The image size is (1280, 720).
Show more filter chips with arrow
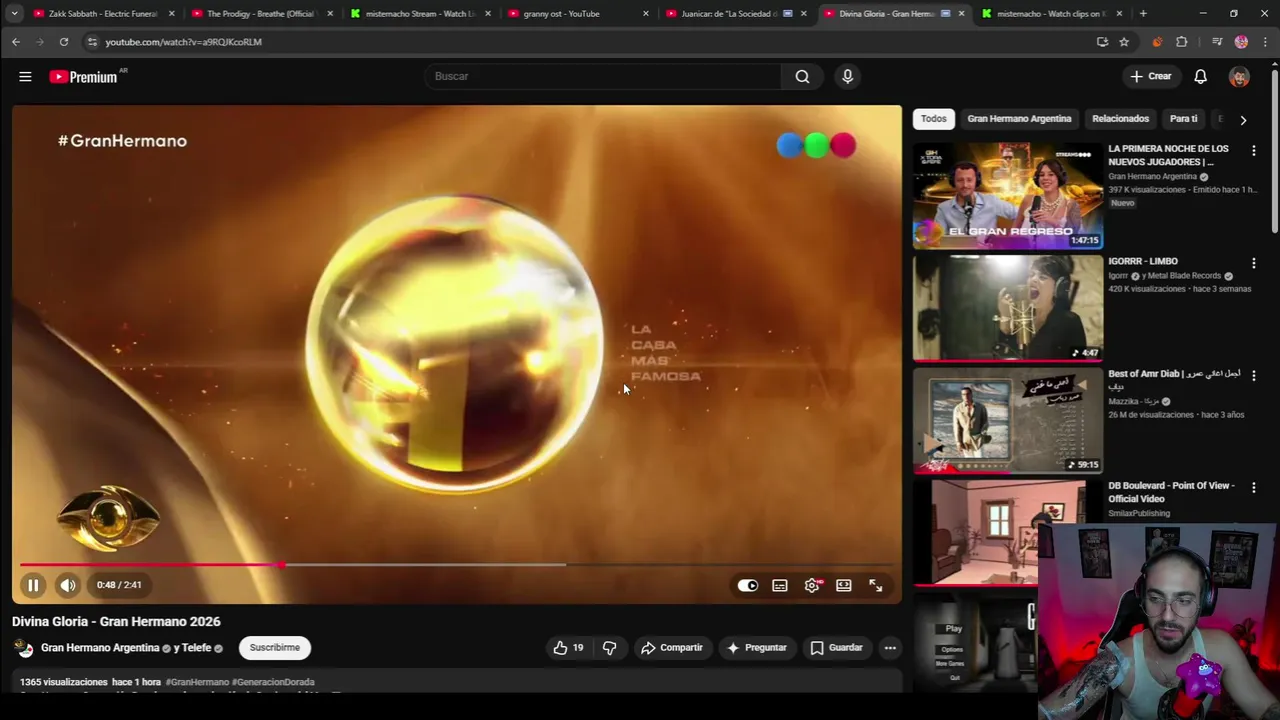point(1243,120)
